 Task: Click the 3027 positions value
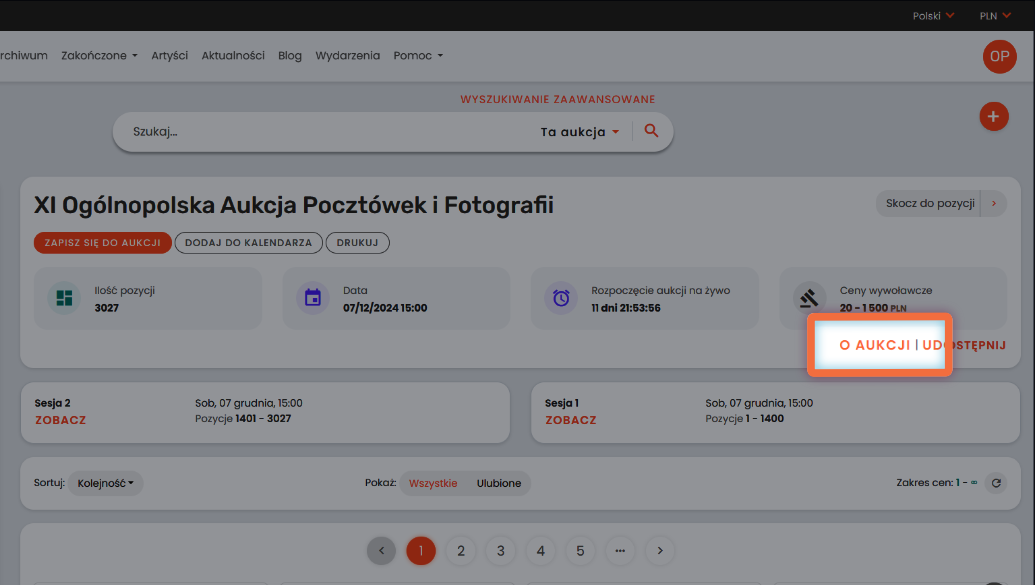tap(106, 308)
